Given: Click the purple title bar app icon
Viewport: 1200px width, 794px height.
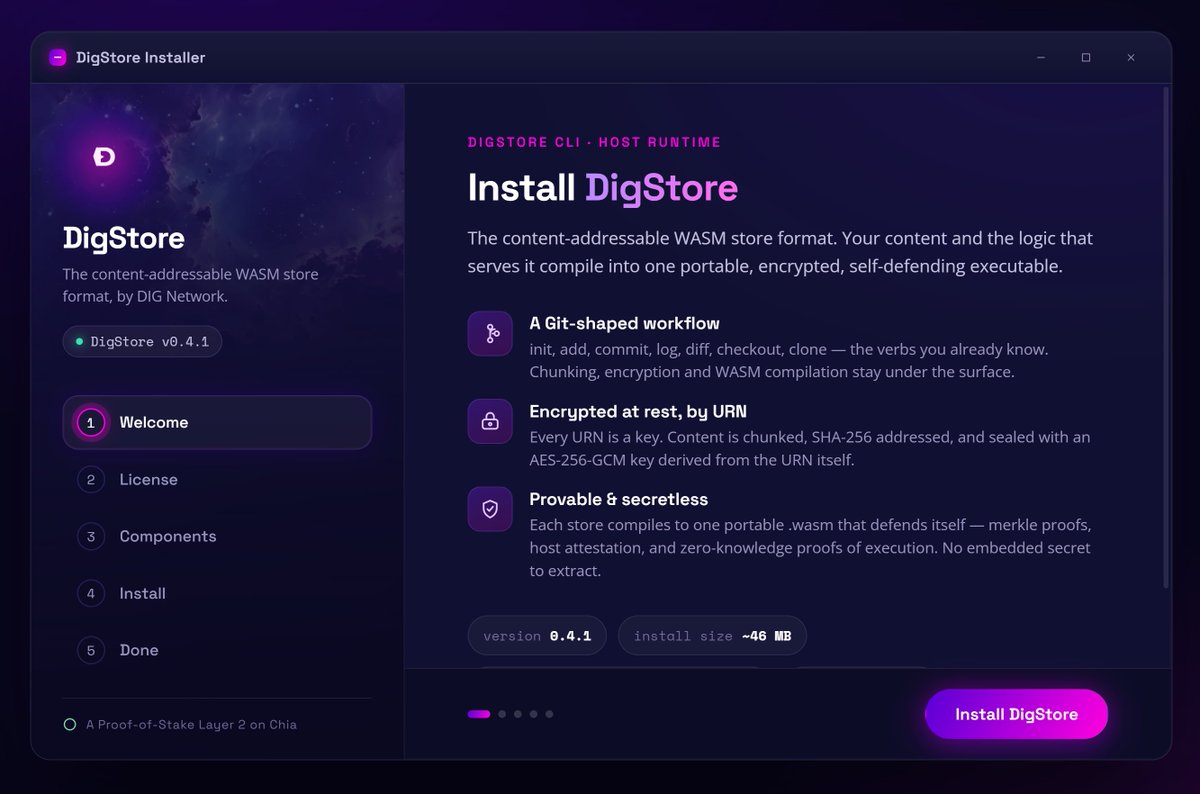Looking at the screenshot, I should coord(58,58).
